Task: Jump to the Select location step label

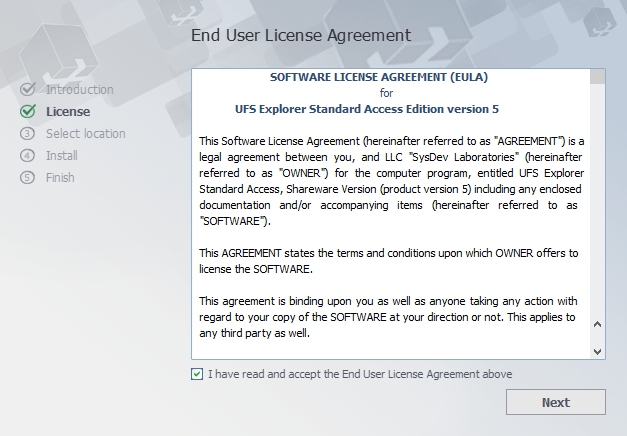Action: click(86, 134)
